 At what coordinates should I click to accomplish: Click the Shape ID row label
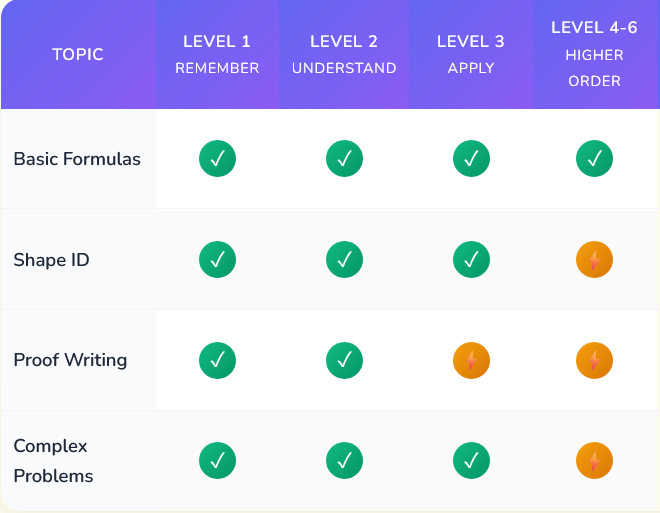51,260
